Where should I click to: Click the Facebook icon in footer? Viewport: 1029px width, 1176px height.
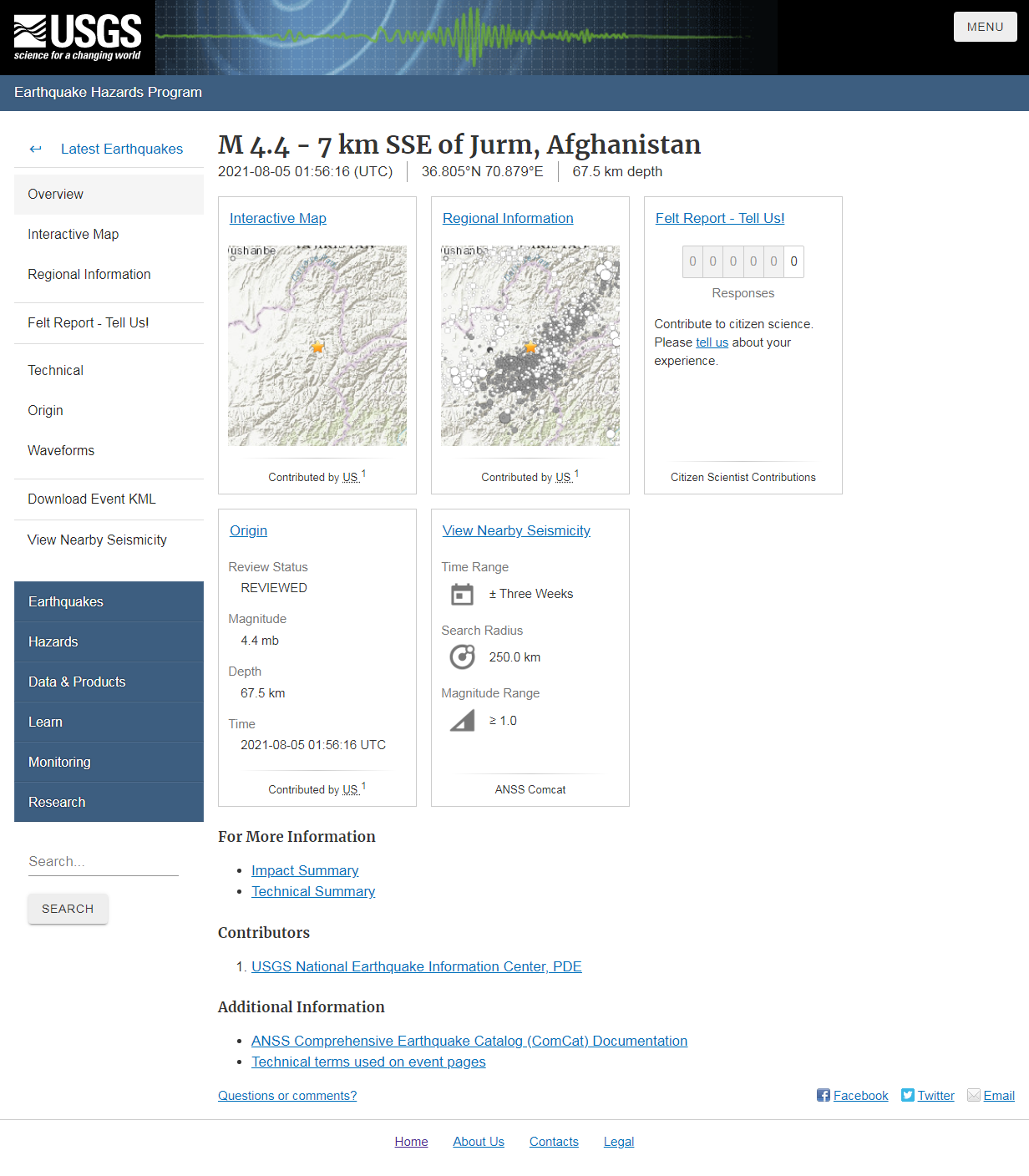tap(824, 1095)
